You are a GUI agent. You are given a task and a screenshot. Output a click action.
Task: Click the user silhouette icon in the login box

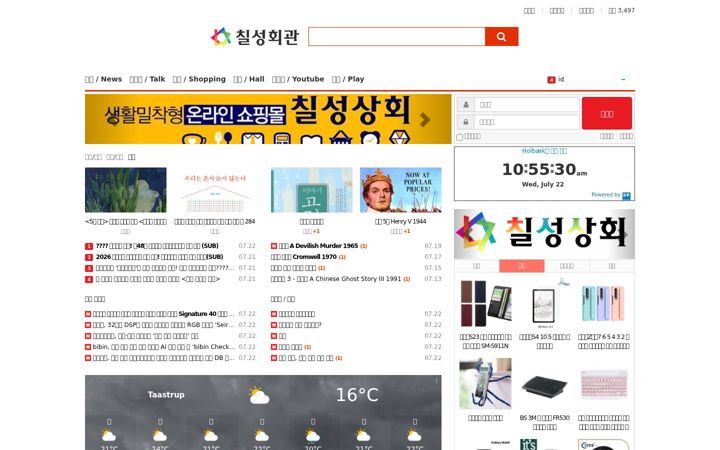coord(466,105)
